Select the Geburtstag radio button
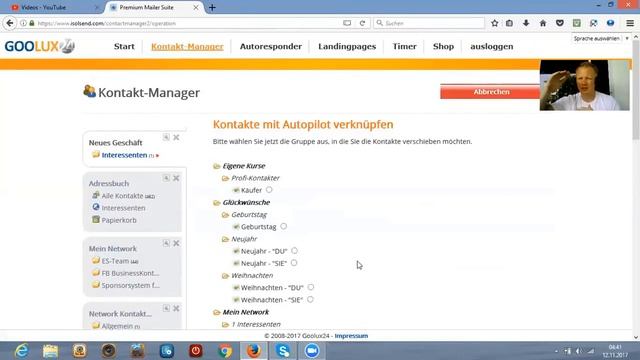The image size is (640, 360). click(x=284, y=226)
